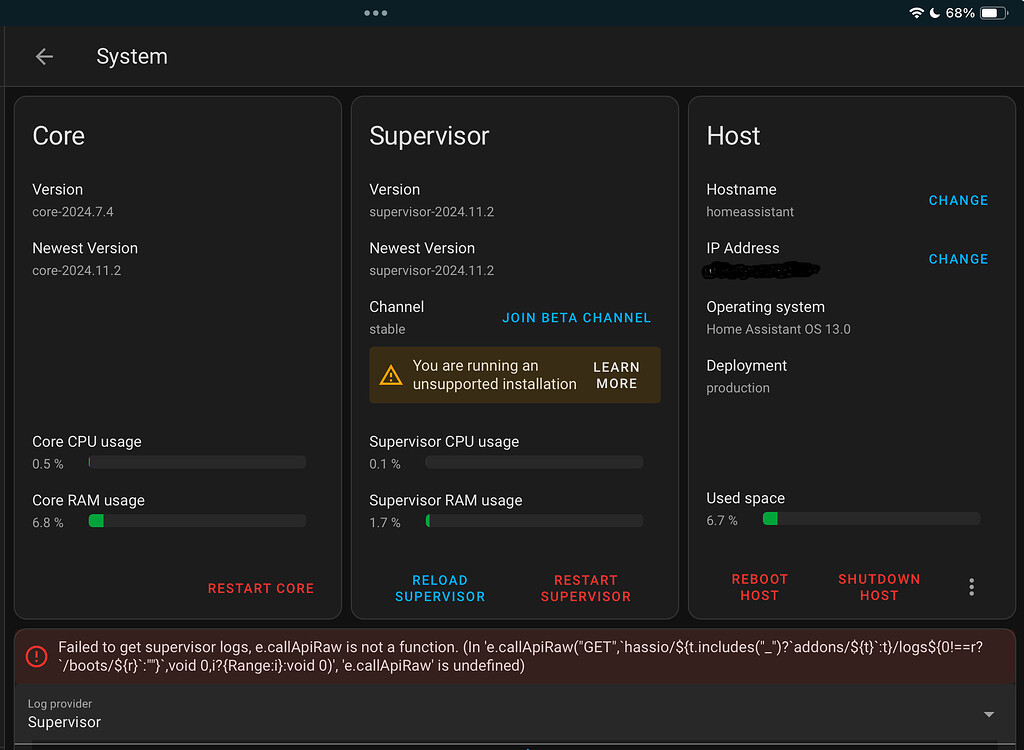Go back using the arrow icon
The image size is (1024, 750).
(44, 57)
